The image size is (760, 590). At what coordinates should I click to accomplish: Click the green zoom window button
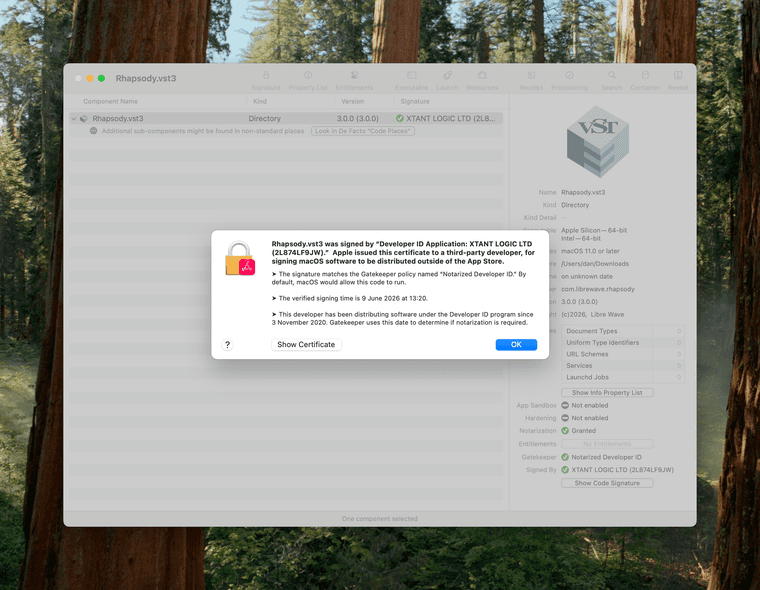tap(101, 78)
